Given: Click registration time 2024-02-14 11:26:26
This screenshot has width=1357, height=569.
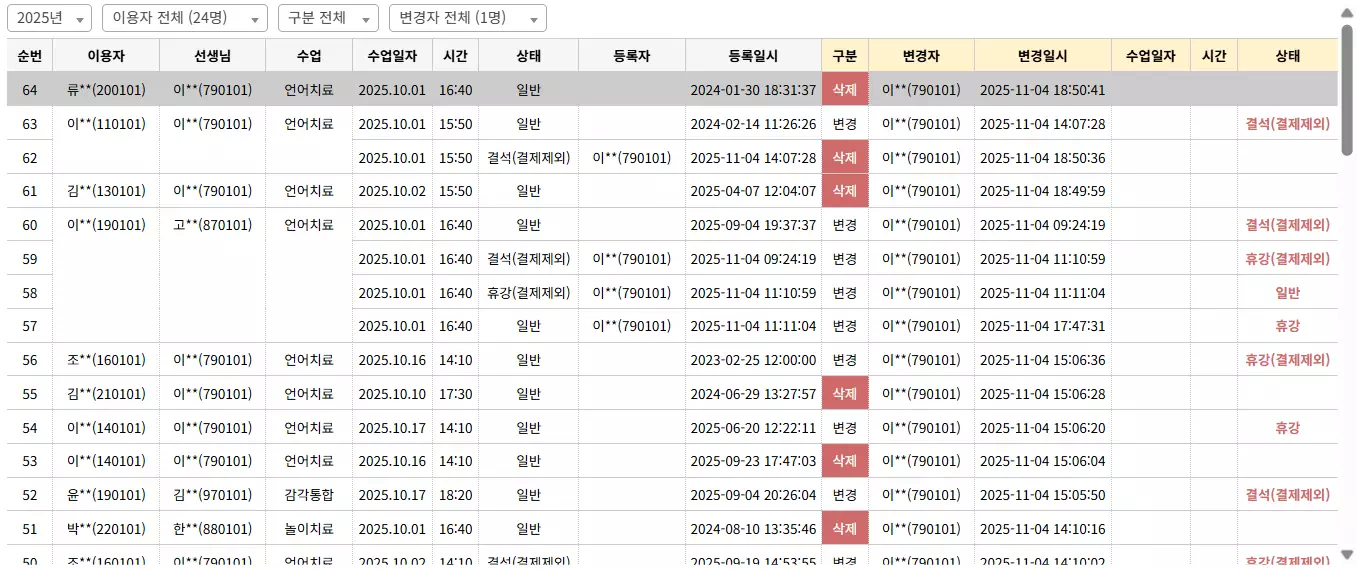Looking at the screenshot, I should 753,124.
